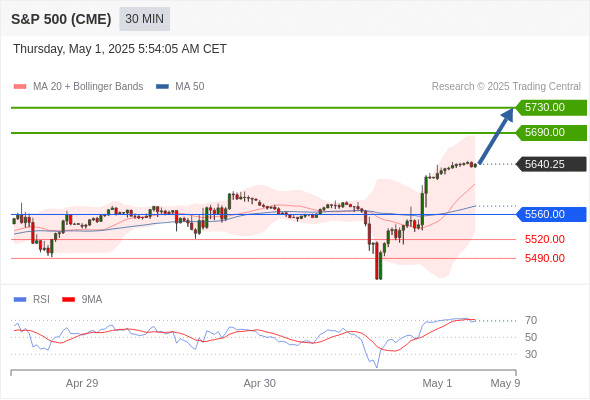Select the S&P 500 (CME) title

click(61, 19)
